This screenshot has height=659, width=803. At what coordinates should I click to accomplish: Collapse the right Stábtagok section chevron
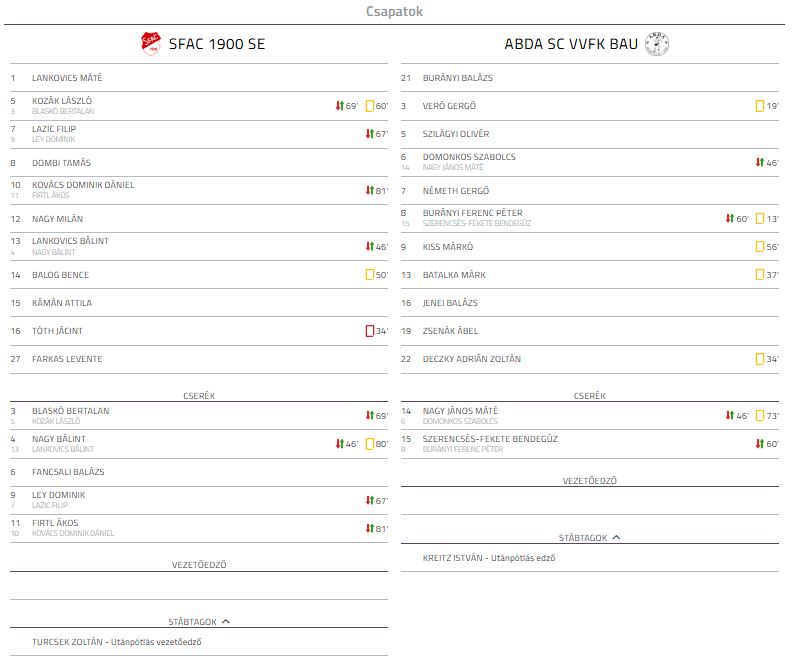pyautogui.click(x=616, y=537)
